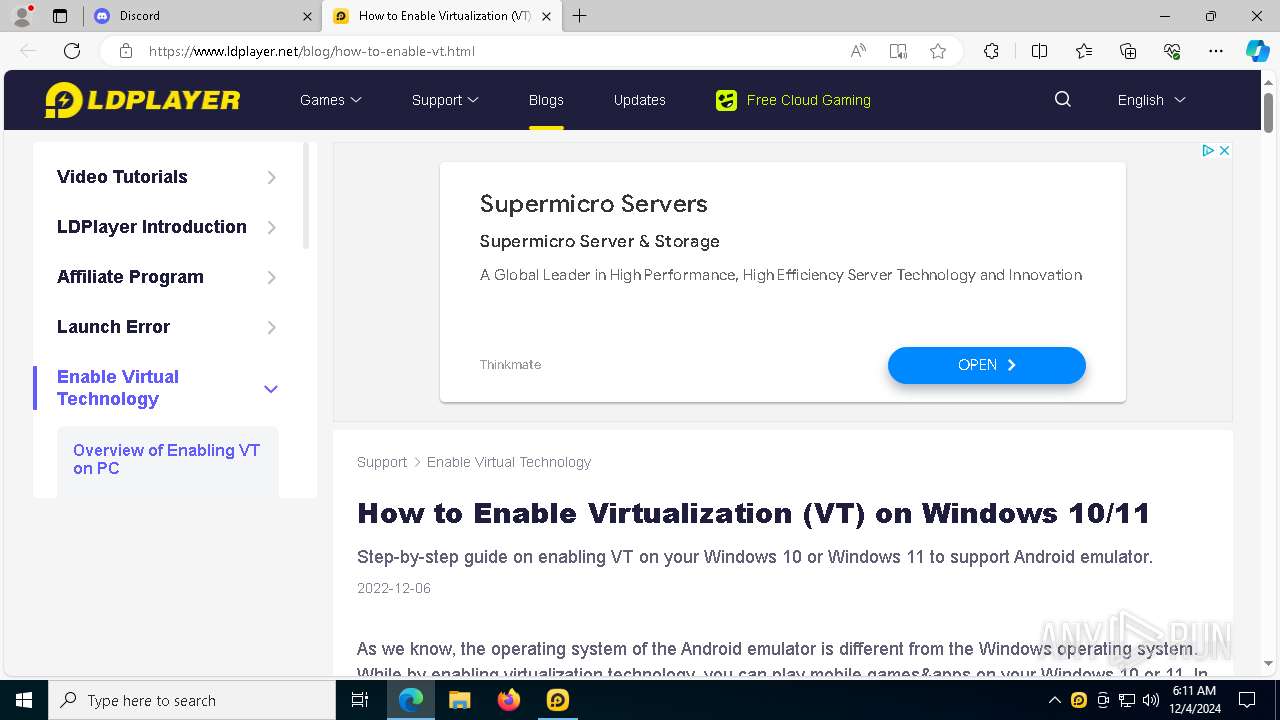Expand the Games dropdown menu

tap(331, 100)
